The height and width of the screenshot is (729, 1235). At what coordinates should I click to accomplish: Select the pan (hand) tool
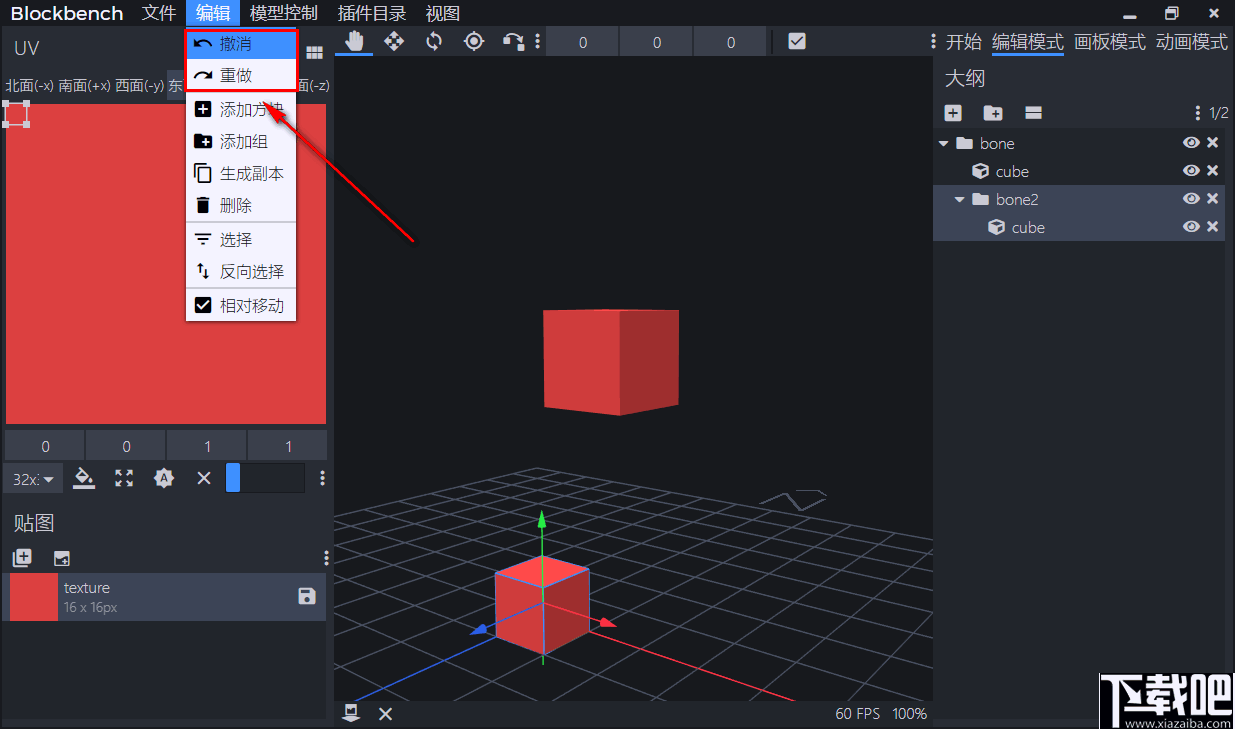point(353,41)
